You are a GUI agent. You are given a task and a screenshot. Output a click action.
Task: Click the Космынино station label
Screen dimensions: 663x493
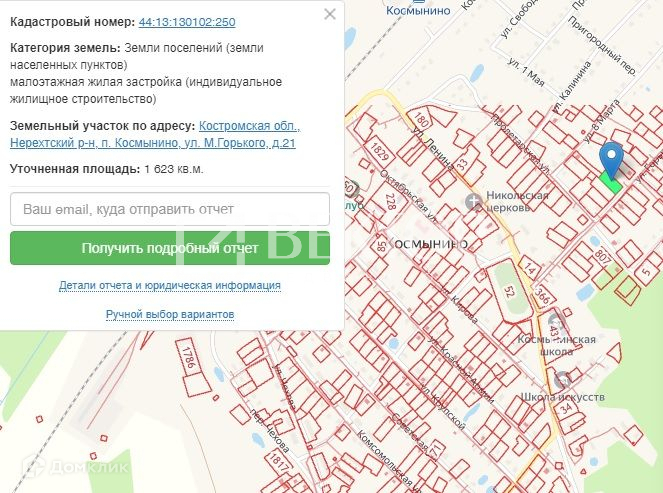pyautogui.click(x=418, y=8)
